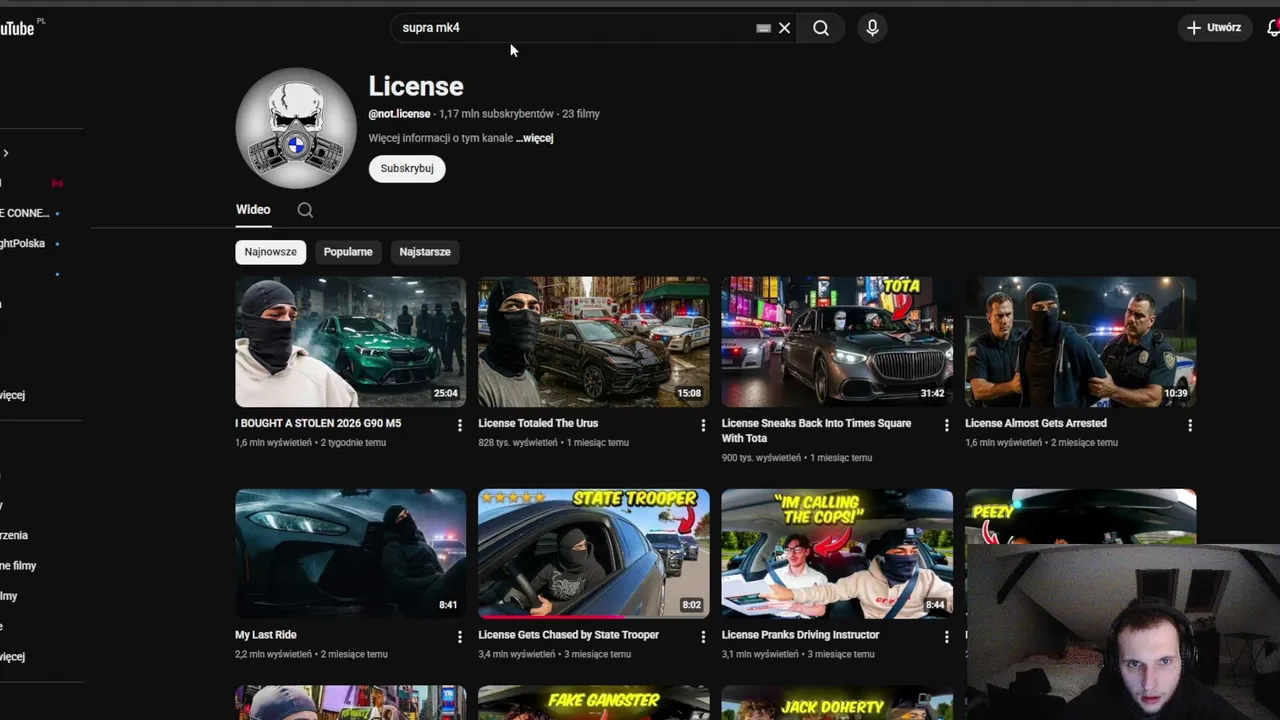Select the Najstarsze filter chip
The width and height of the screenshot is (1280, 720).
(425, 252)
